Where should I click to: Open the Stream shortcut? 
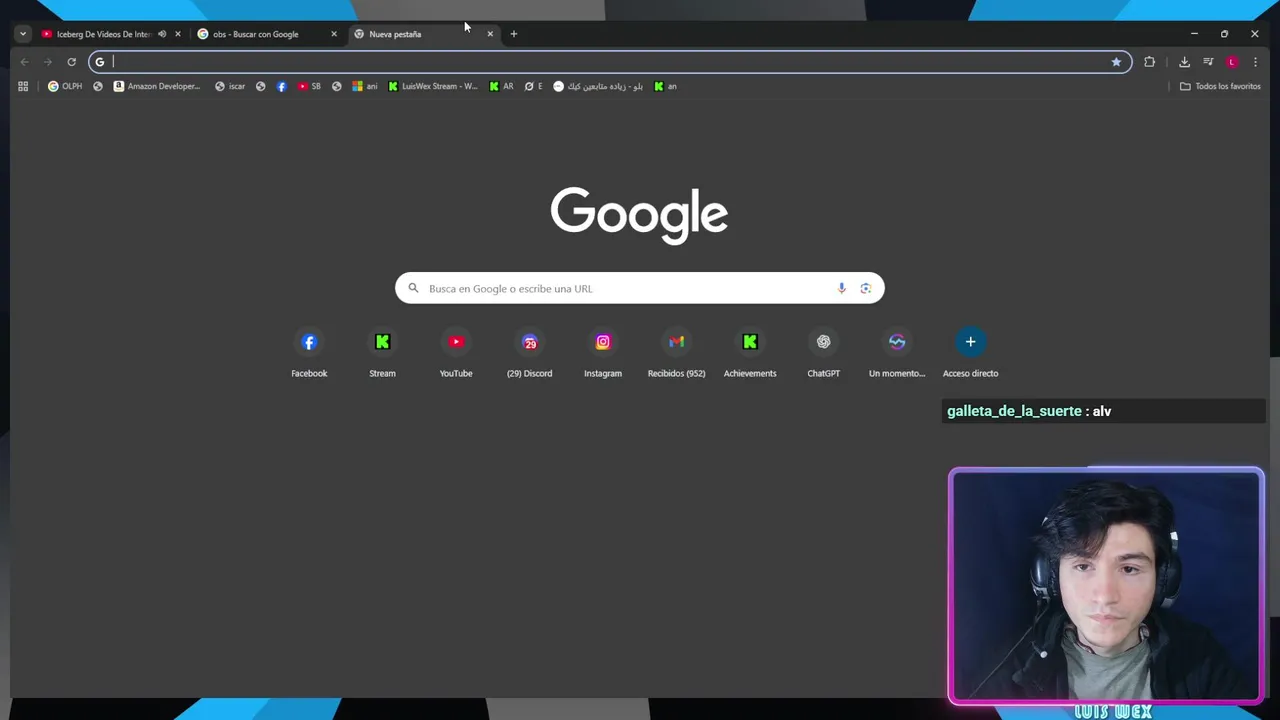[x=382, y=353]
